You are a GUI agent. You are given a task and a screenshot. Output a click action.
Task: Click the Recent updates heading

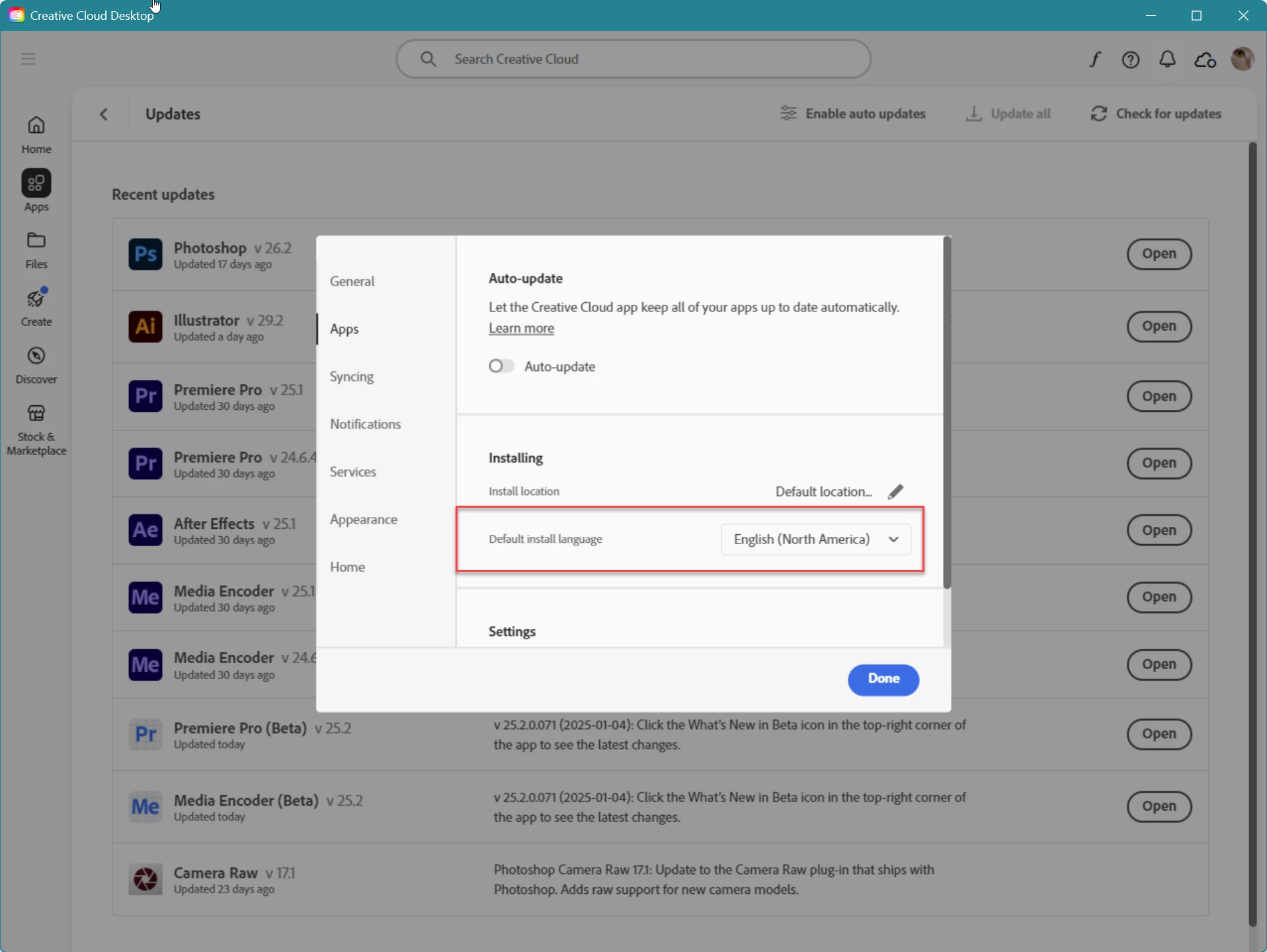[163, 194]
